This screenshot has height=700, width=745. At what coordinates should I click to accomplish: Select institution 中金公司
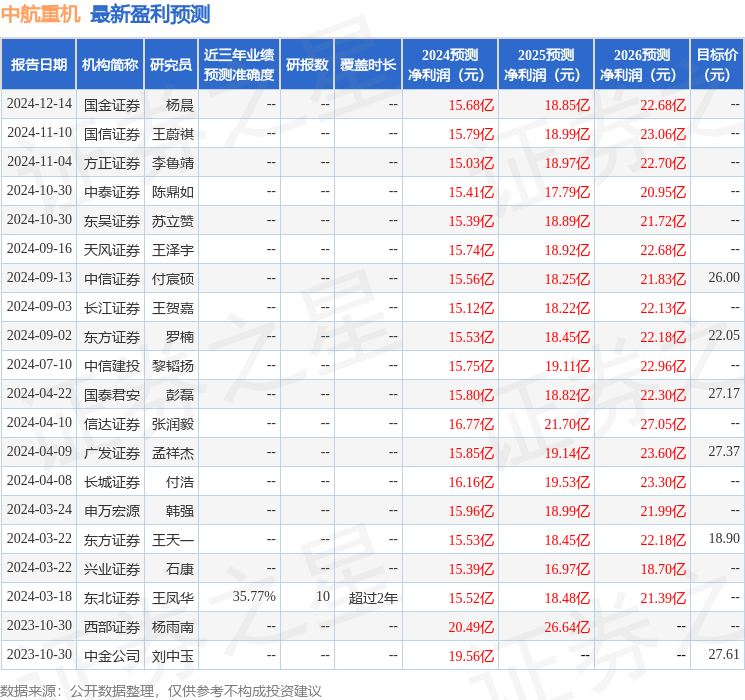point(112,656)
